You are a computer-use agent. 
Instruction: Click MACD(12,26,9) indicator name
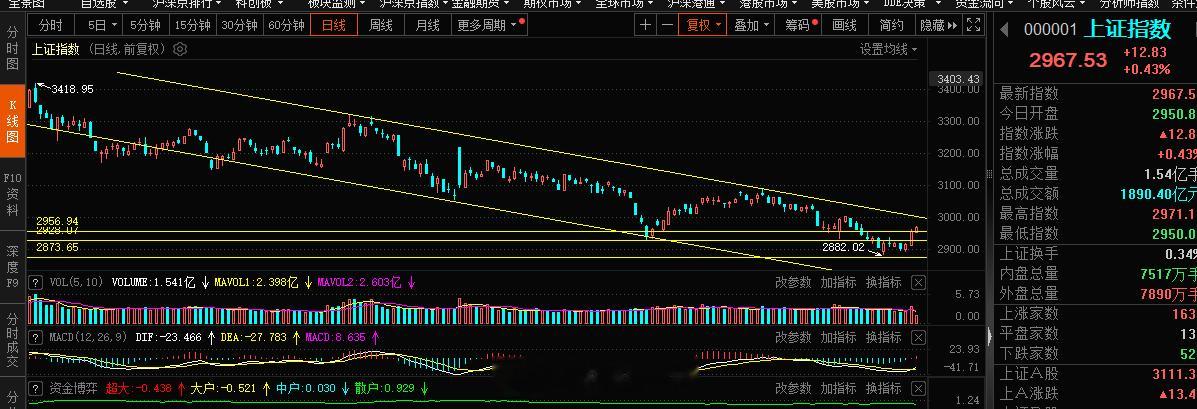coord(89,337)
